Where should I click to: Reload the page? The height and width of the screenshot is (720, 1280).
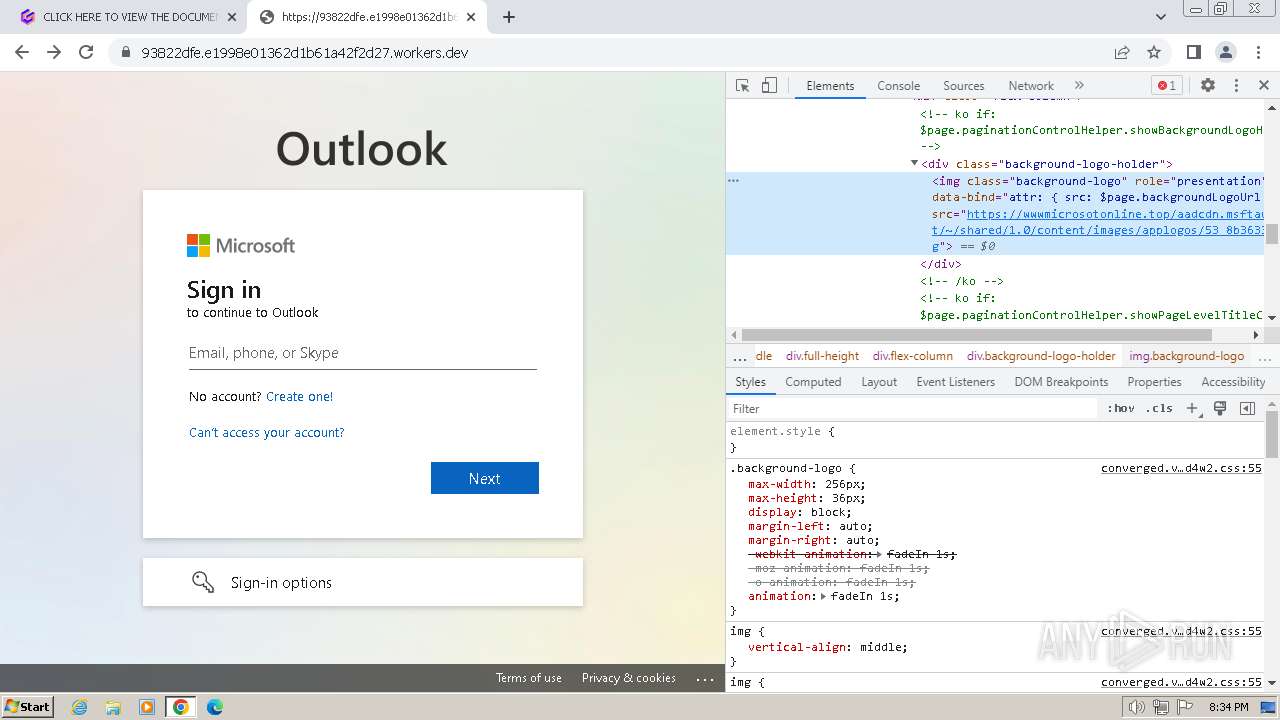[86, 52]
